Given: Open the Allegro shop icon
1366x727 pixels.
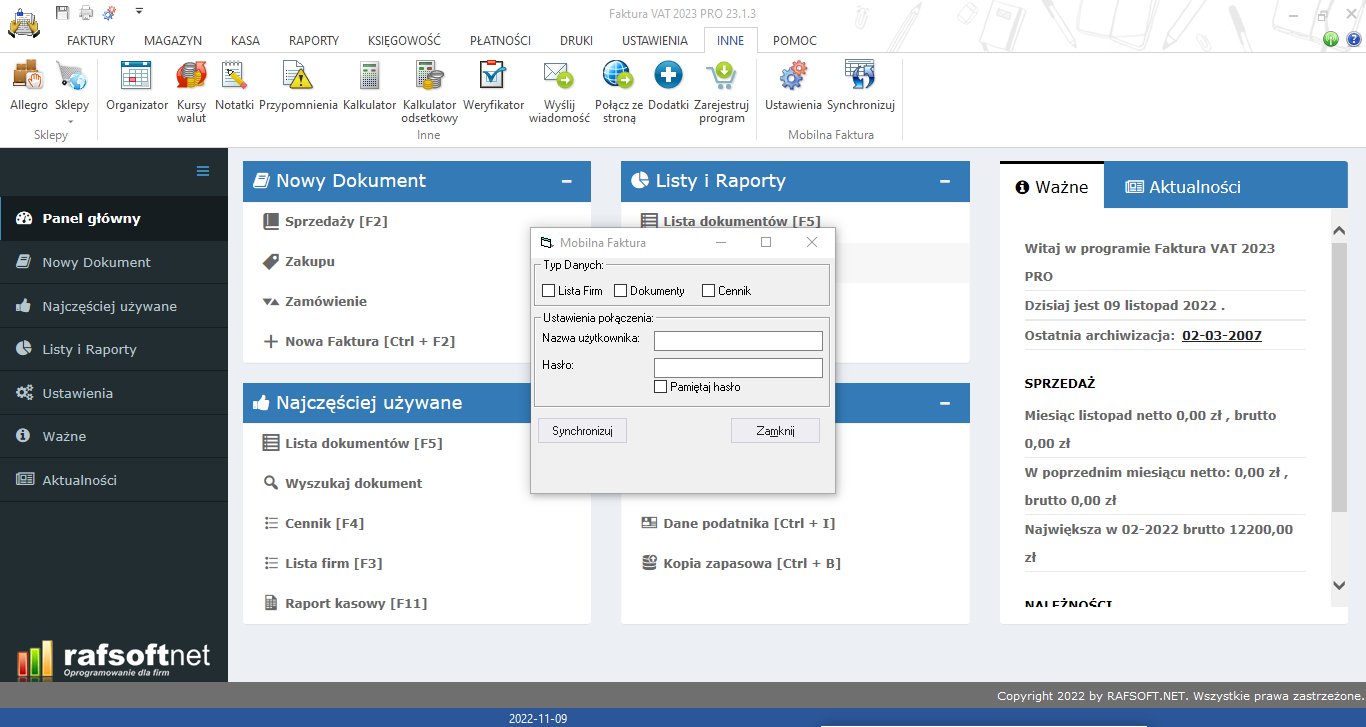Looking at the screenshot, I should click(28, 77).
